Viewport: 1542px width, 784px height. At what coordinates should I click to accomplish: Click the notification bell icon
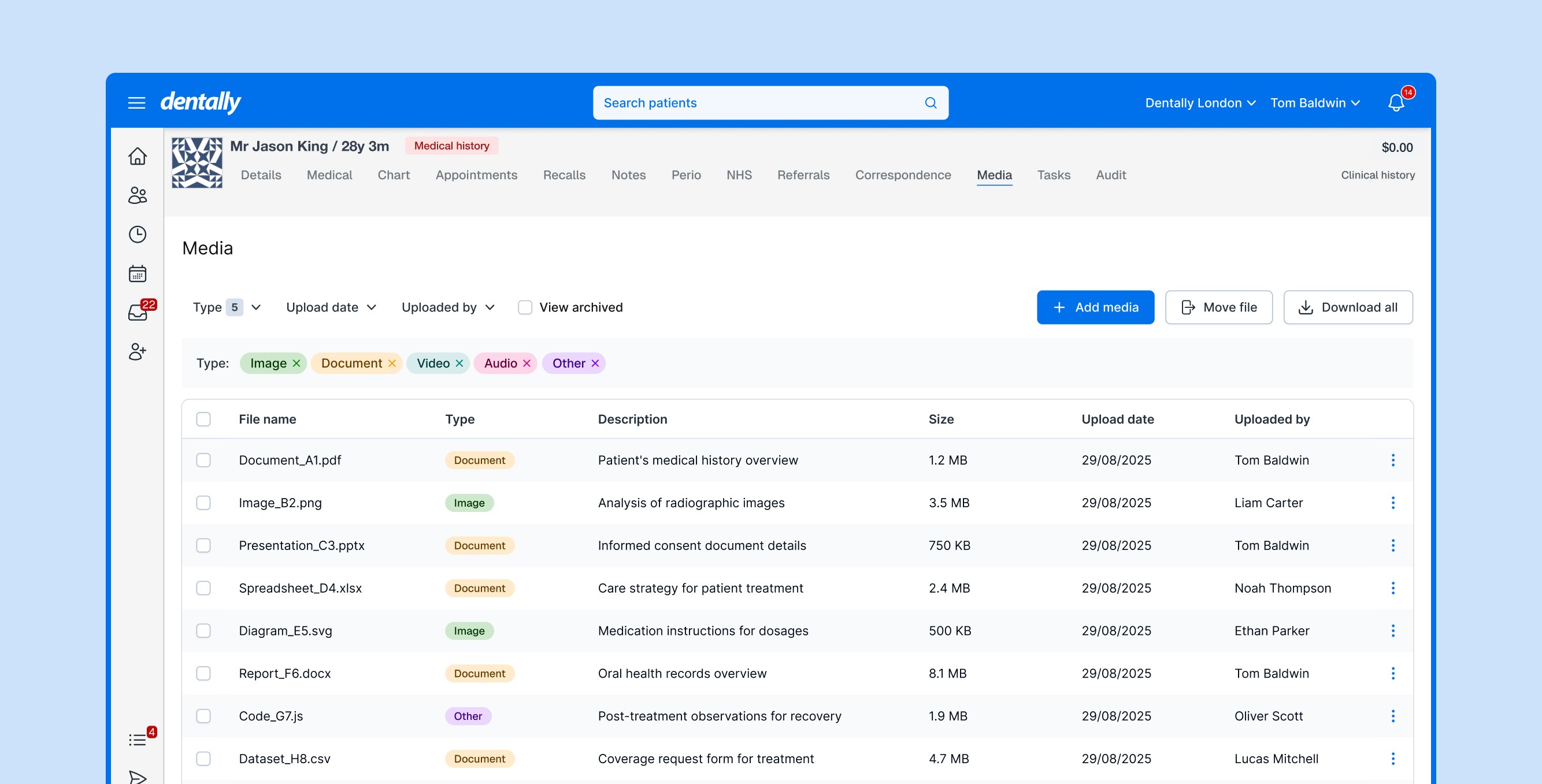click(x=1395, y=103)
